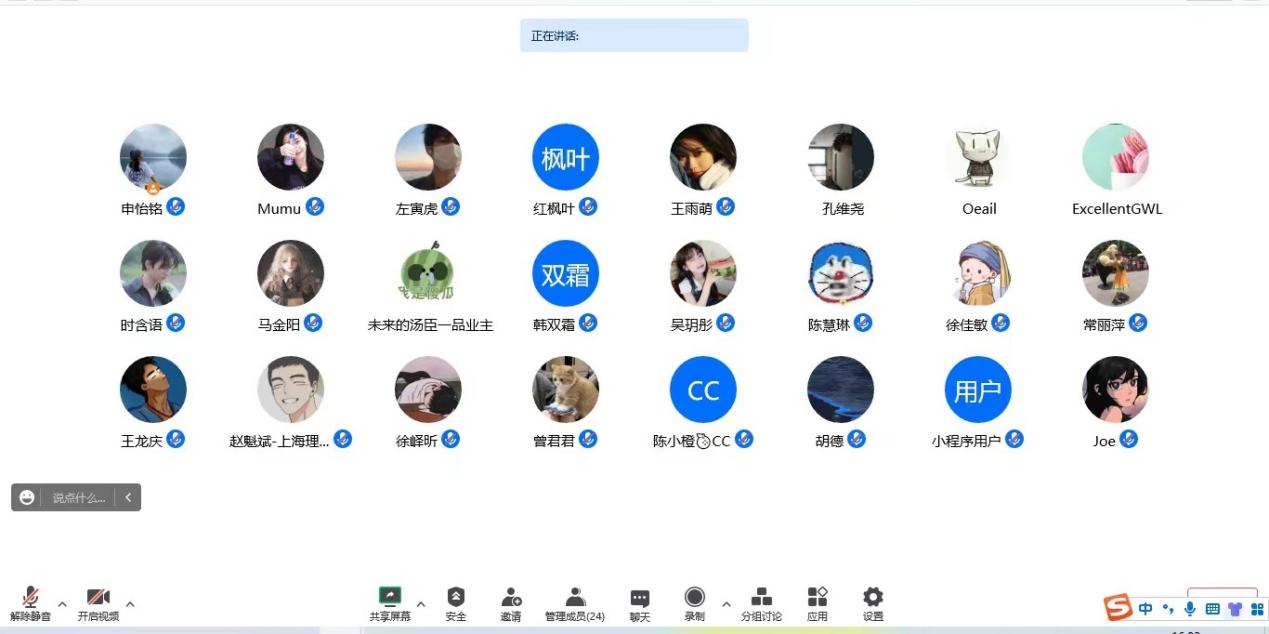Open the Apps (应用) icon
Viewport: 1269px width, 634px height.
coord(817,603)
